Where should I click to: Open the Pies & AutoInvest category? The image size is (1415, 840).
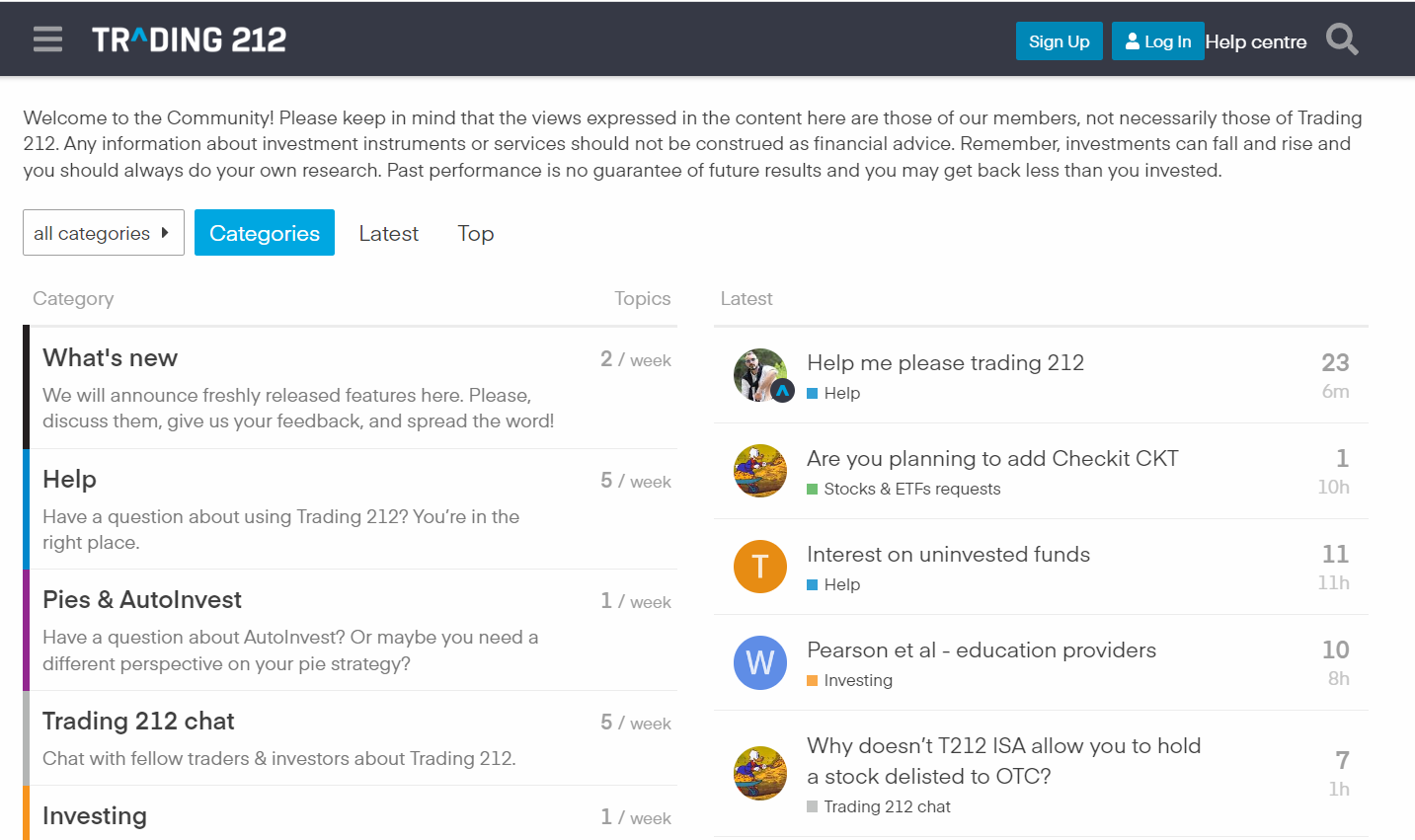(x=142, y=599)
